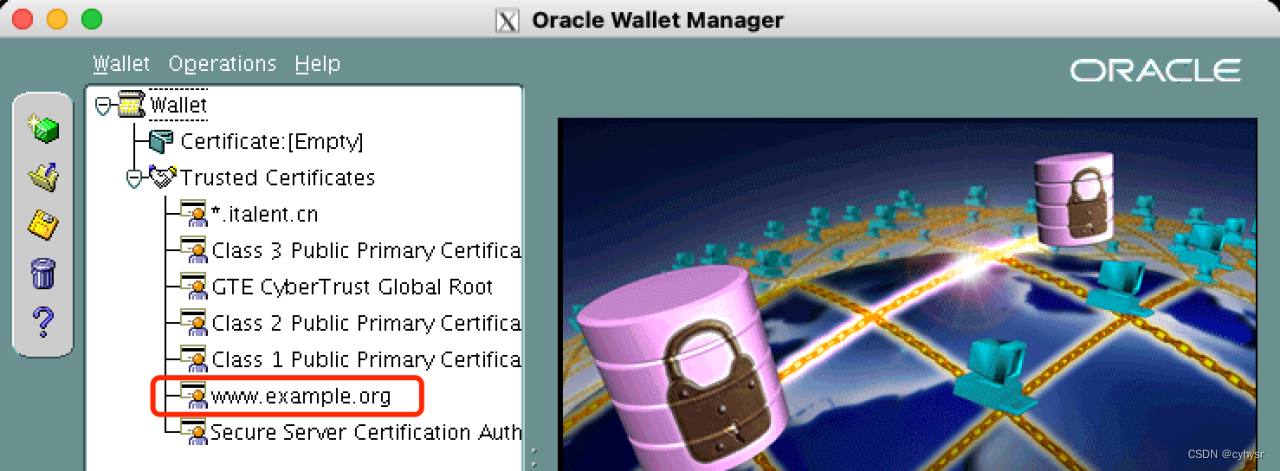Open the Help menu
Screen dimensions: 1280x471
point(317,64)
